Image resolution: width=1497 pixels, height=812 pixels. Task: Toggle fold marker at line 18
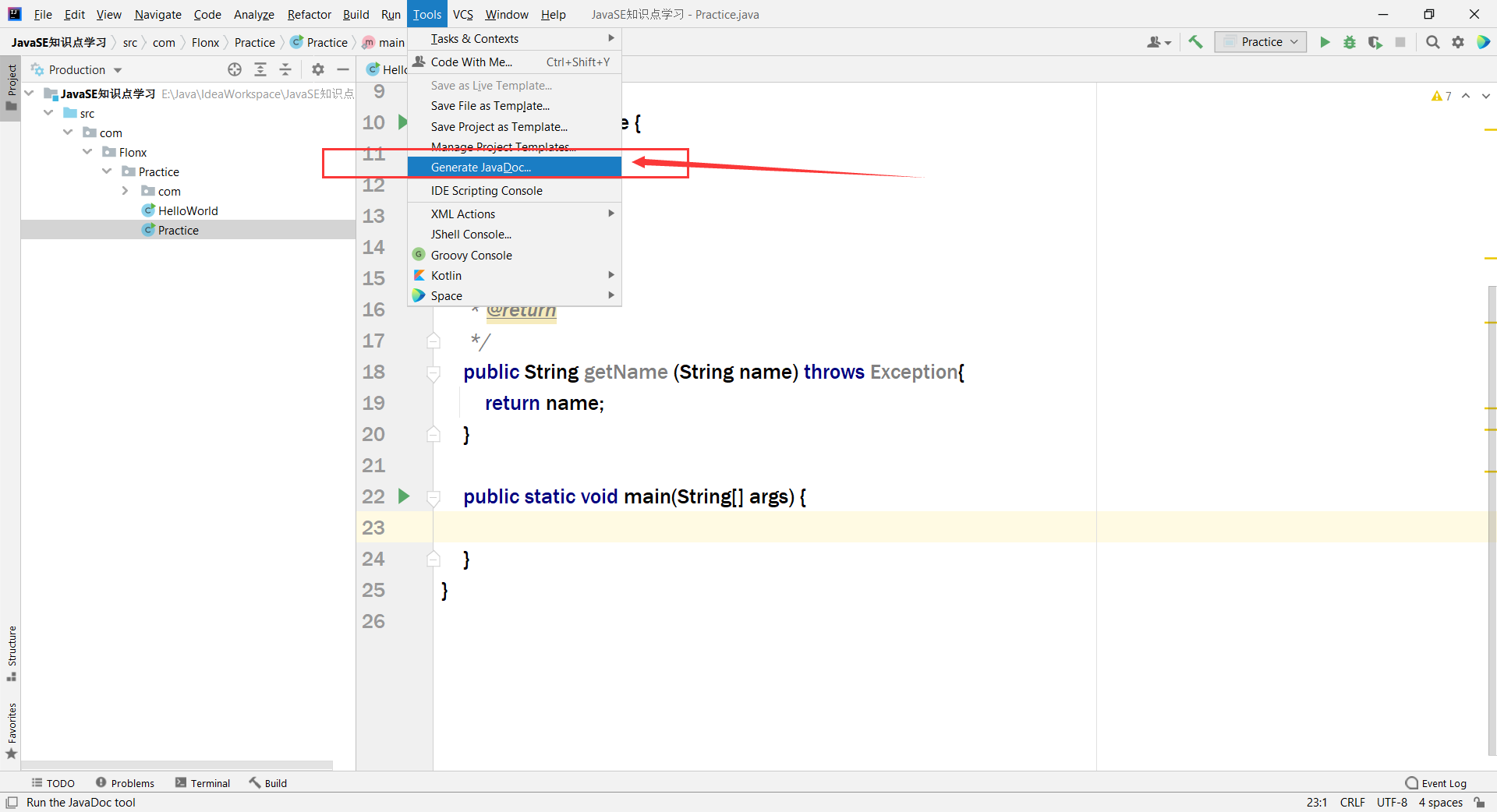click(x=434, y=372)
